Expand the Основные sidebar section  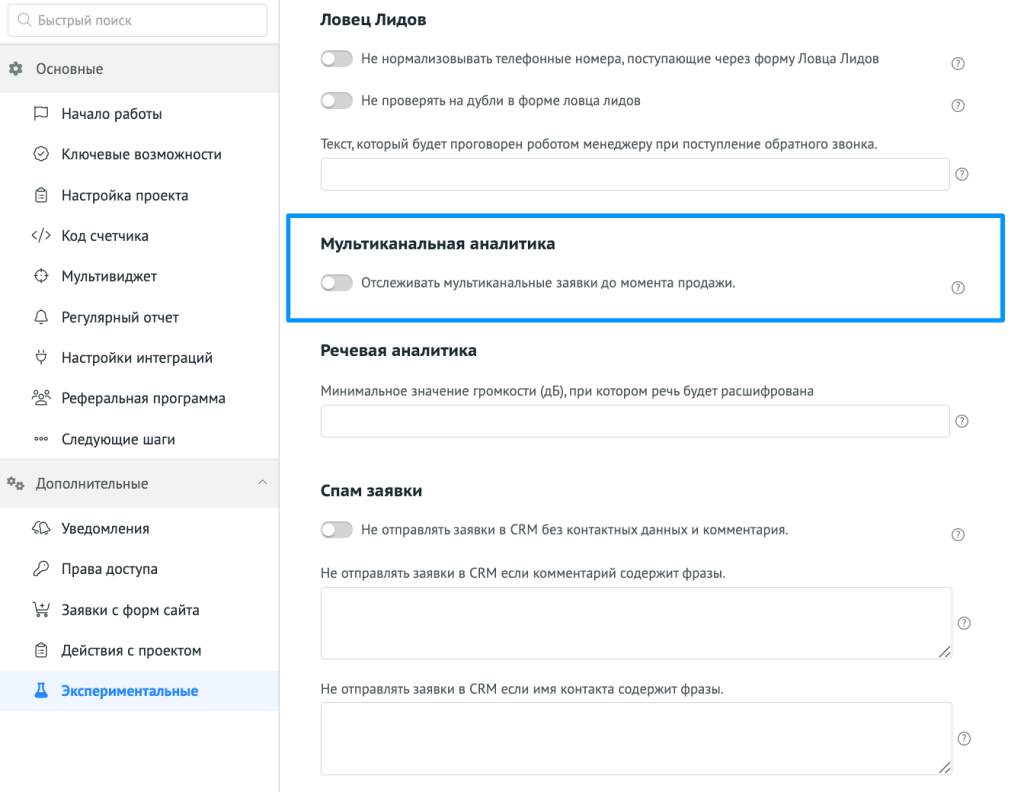[x=69, y=69]
